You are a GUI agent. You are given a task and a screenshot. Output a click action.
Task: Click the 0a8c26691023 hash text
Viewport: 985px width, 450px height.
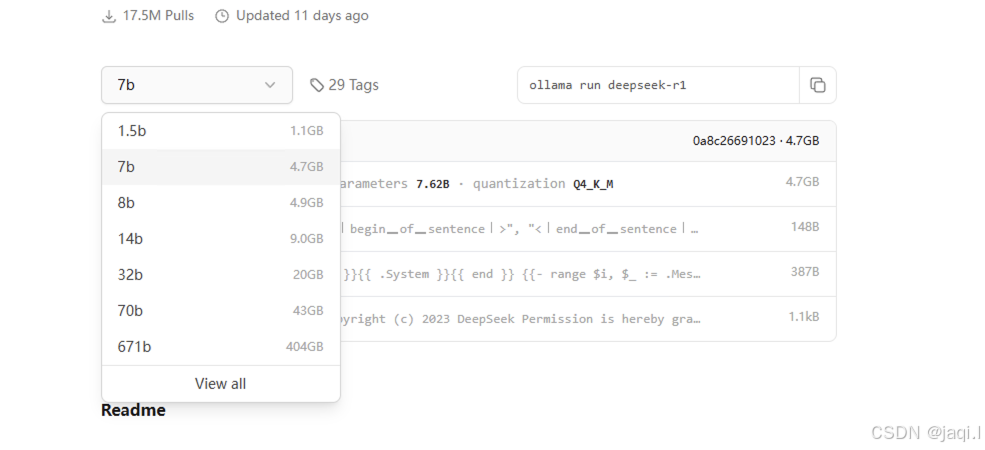click(x=734, y=141)
